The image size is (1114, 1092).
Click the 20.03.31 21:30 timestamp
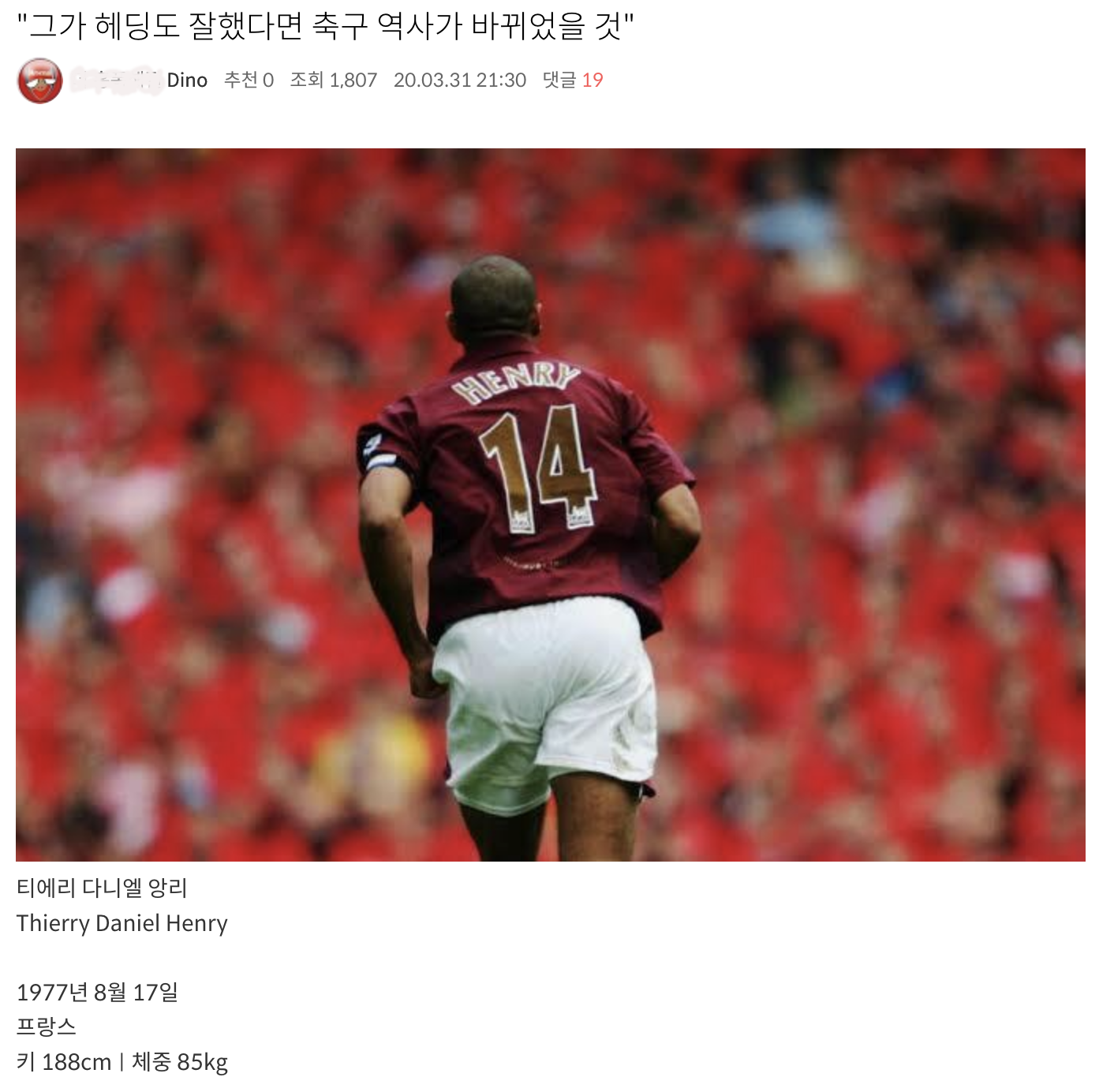(x=460, y=80)
